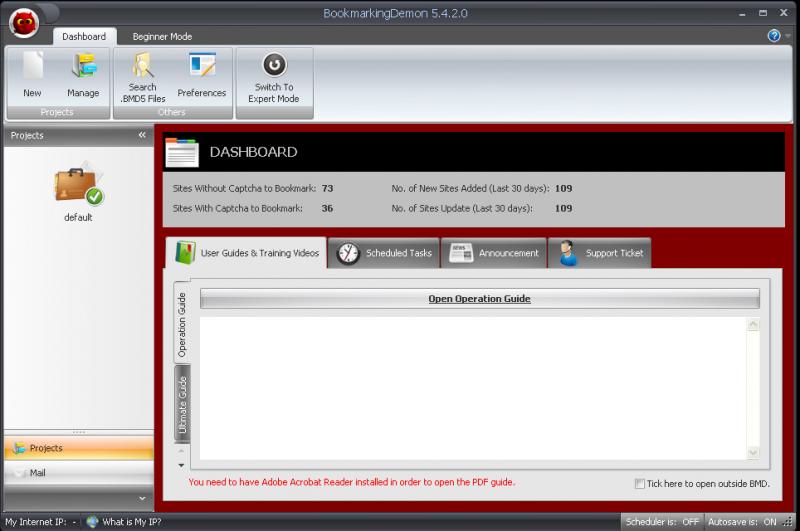Click the Sites With Captcha count 36
Viewport: 800px width, 531px height.
pyautogui.click(x=328, y=208)
